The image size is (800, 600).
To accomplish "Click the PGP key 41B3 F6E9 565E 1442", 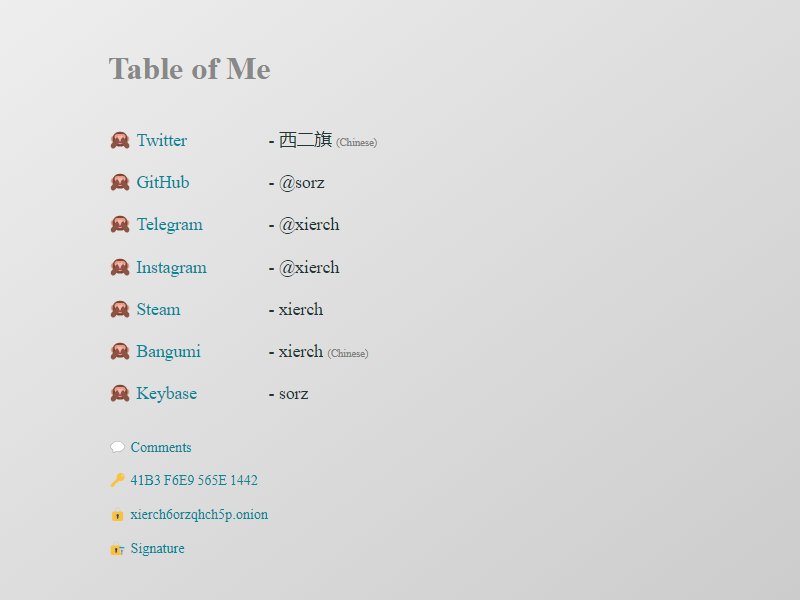I will point(194,481).
